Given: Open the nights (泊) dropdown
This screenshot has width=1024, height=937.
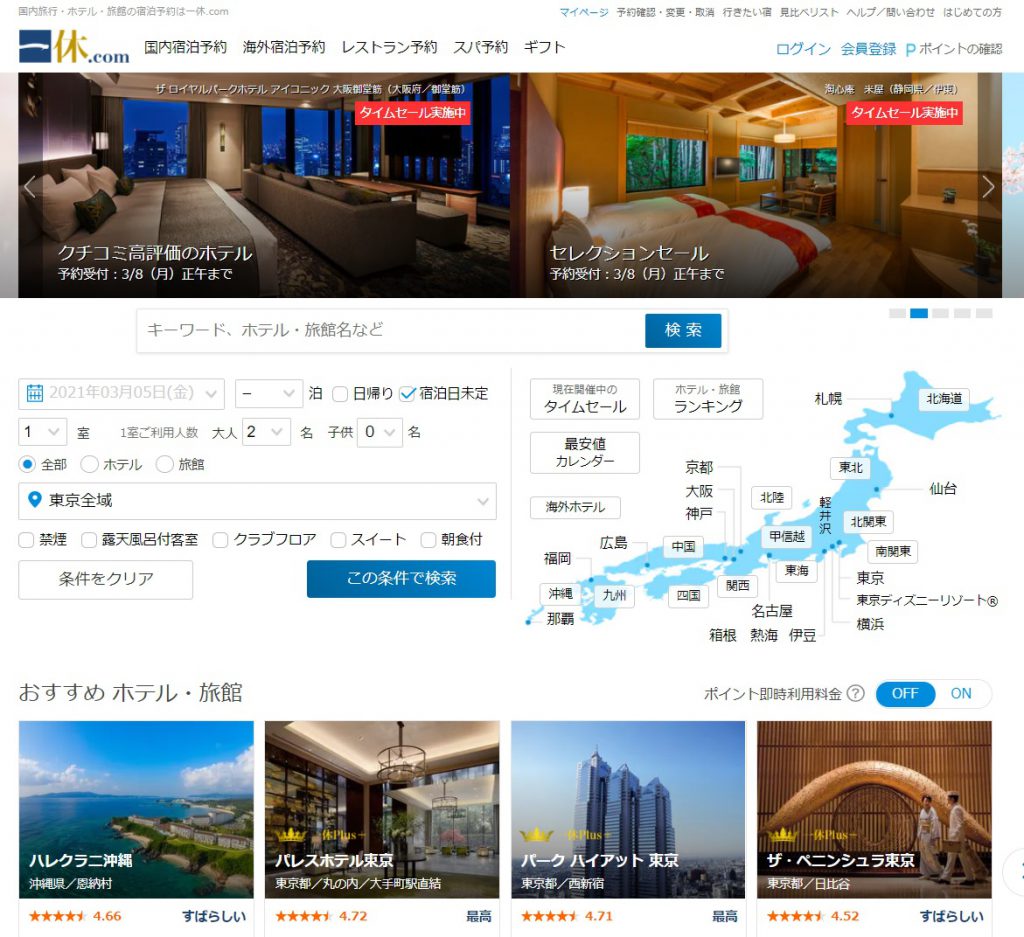Looking at the screenshot, I should pos(268,394).
